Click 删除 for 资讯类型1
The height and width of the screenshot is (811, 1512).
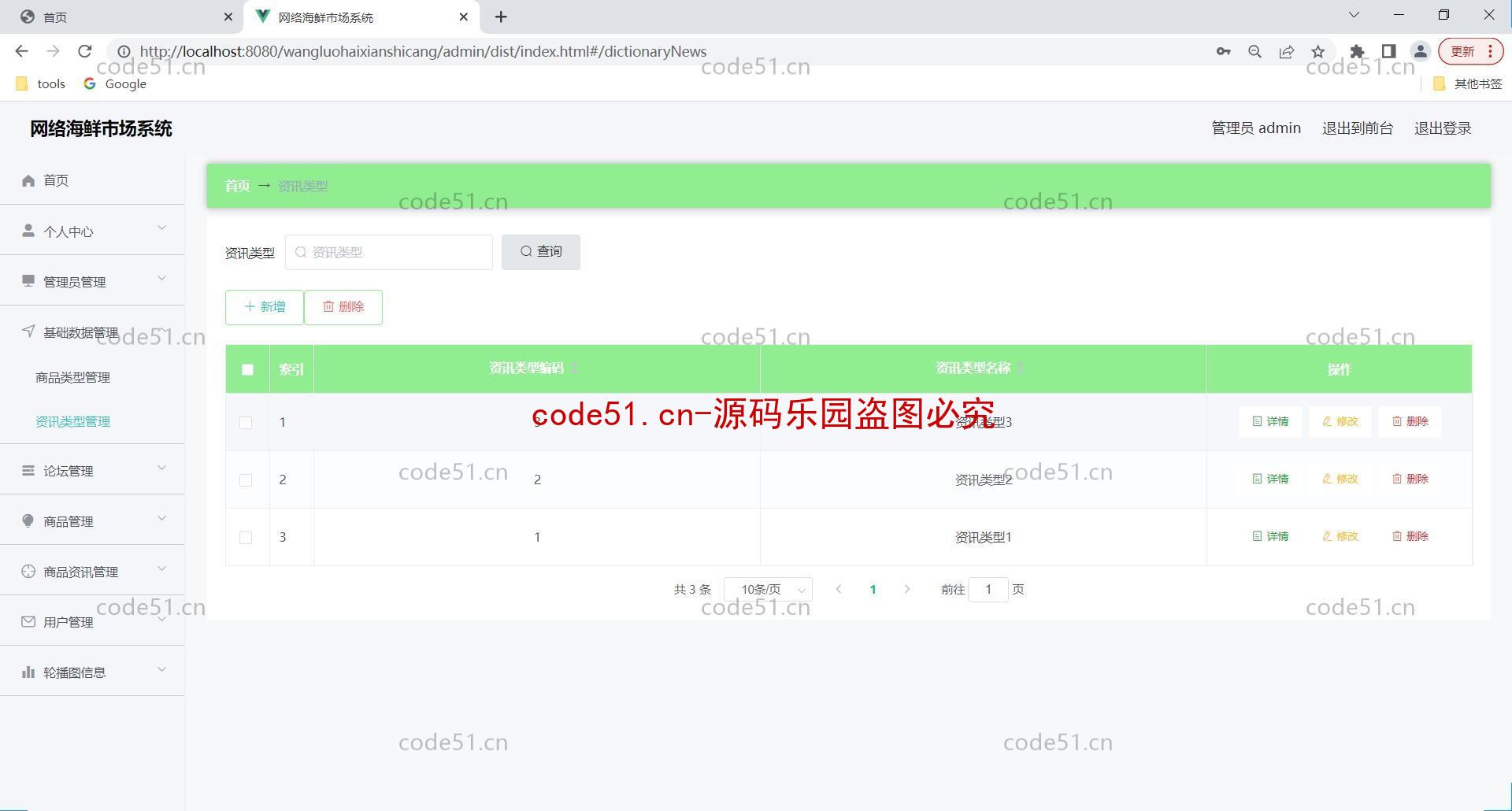pos(1410,536)
